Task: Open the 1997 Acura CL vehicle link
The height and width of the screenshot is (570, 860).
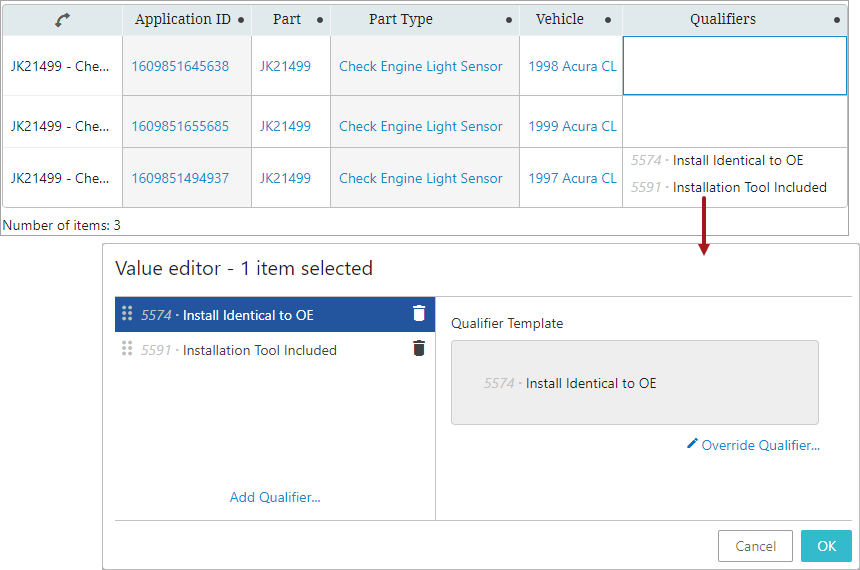Action: pyautogui.click(x=572, y=179)
